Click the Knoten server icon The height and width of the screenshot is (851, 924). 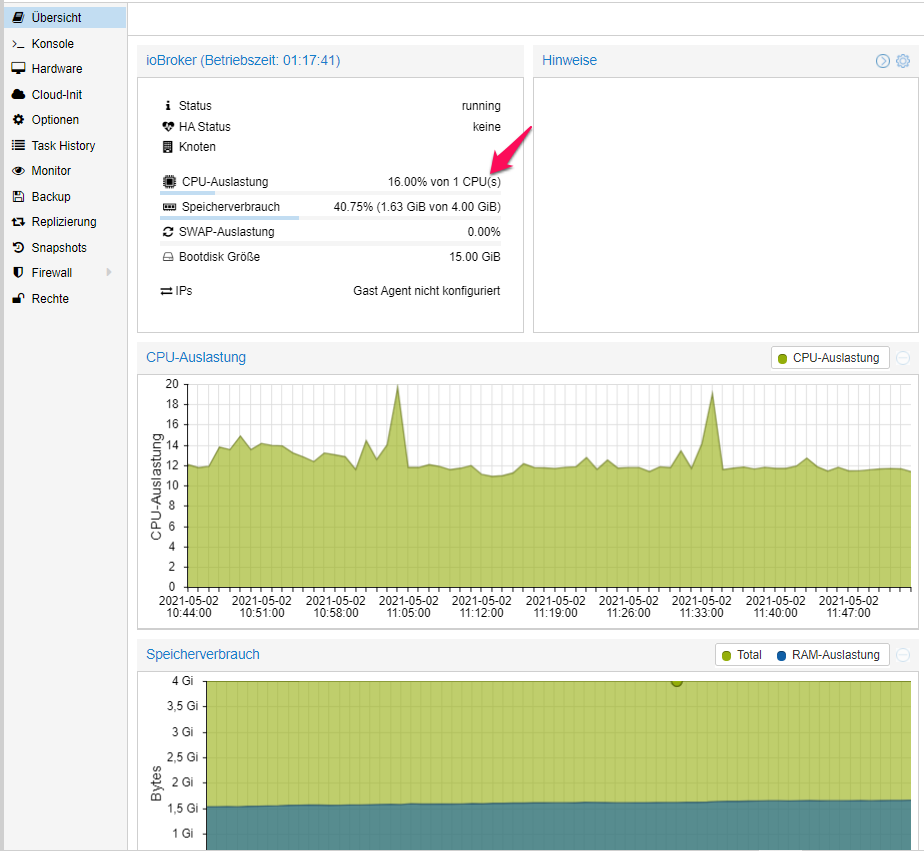(168, 147)
